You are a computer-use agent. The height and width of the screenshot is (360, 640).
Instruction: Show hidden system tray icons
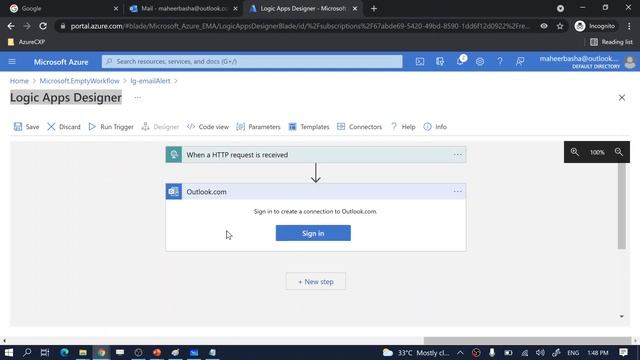coord(460,353)
